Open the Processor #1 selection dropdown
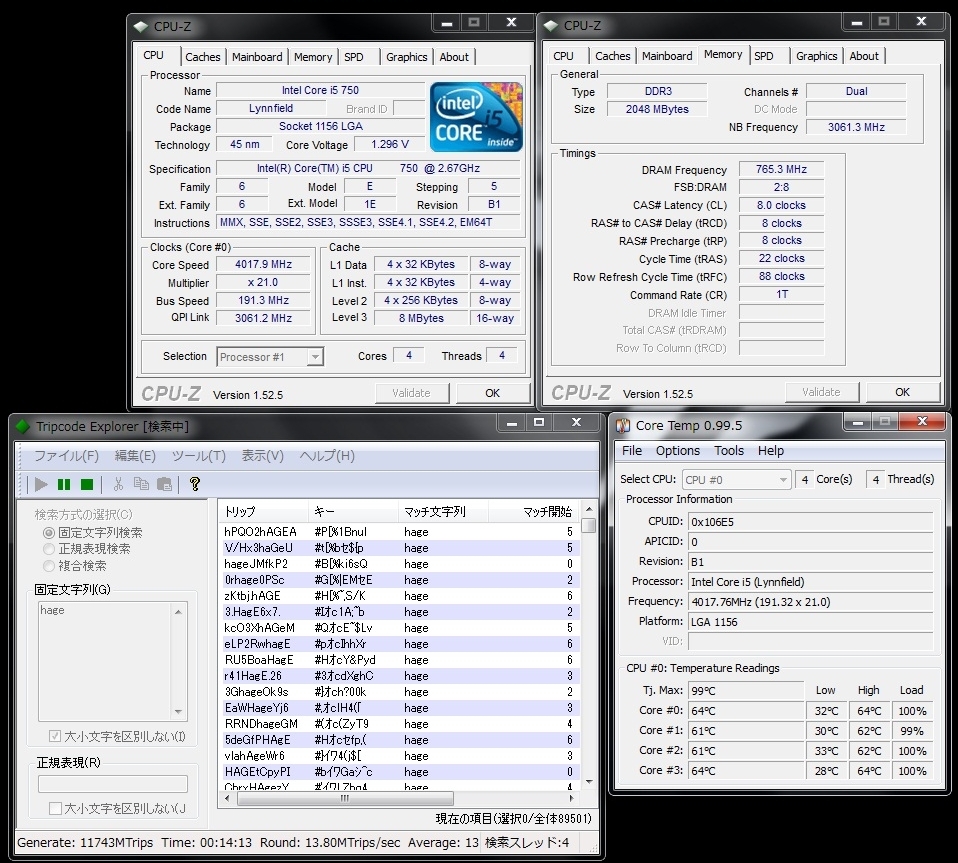The height and width of the screenshot is (863, 958). coord(315,357)
